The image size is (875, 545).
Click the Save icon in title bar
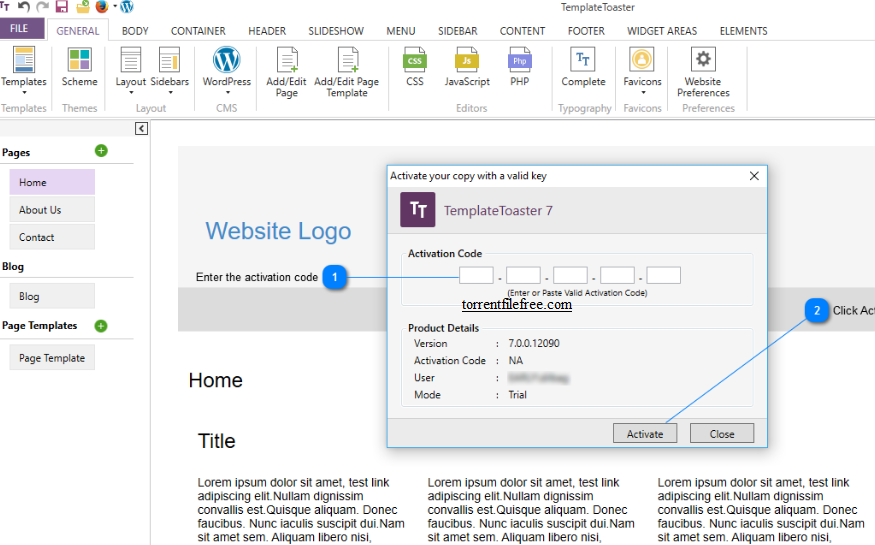pyautogui.click(x=61, y=6)
